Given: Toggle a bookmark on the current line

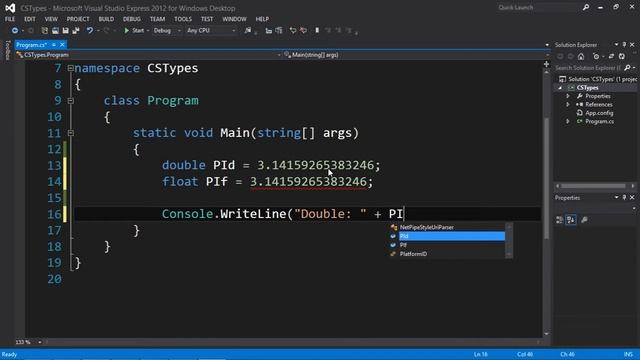Looking at the screenshot, I should [317, 31].
